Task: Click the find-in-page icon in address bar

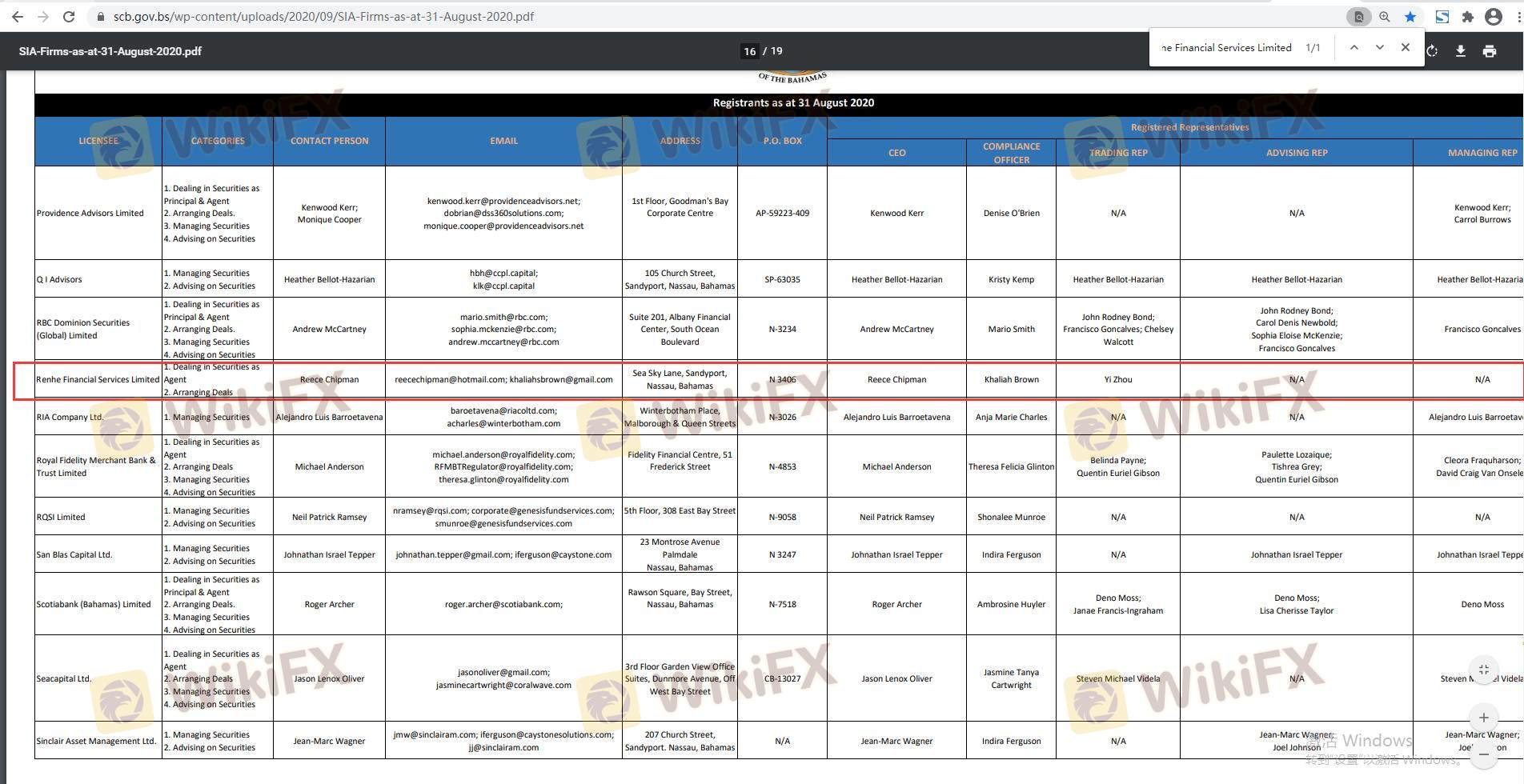Action: click(1358, 16)
